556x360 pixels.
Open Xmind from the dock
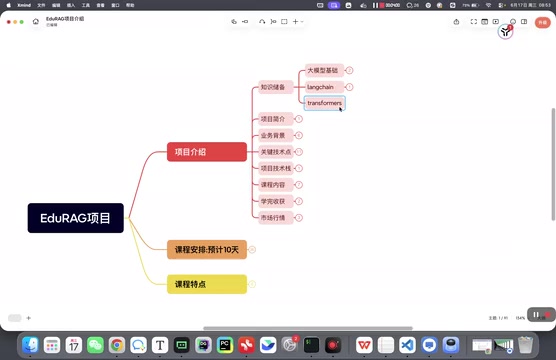[247, 345]
